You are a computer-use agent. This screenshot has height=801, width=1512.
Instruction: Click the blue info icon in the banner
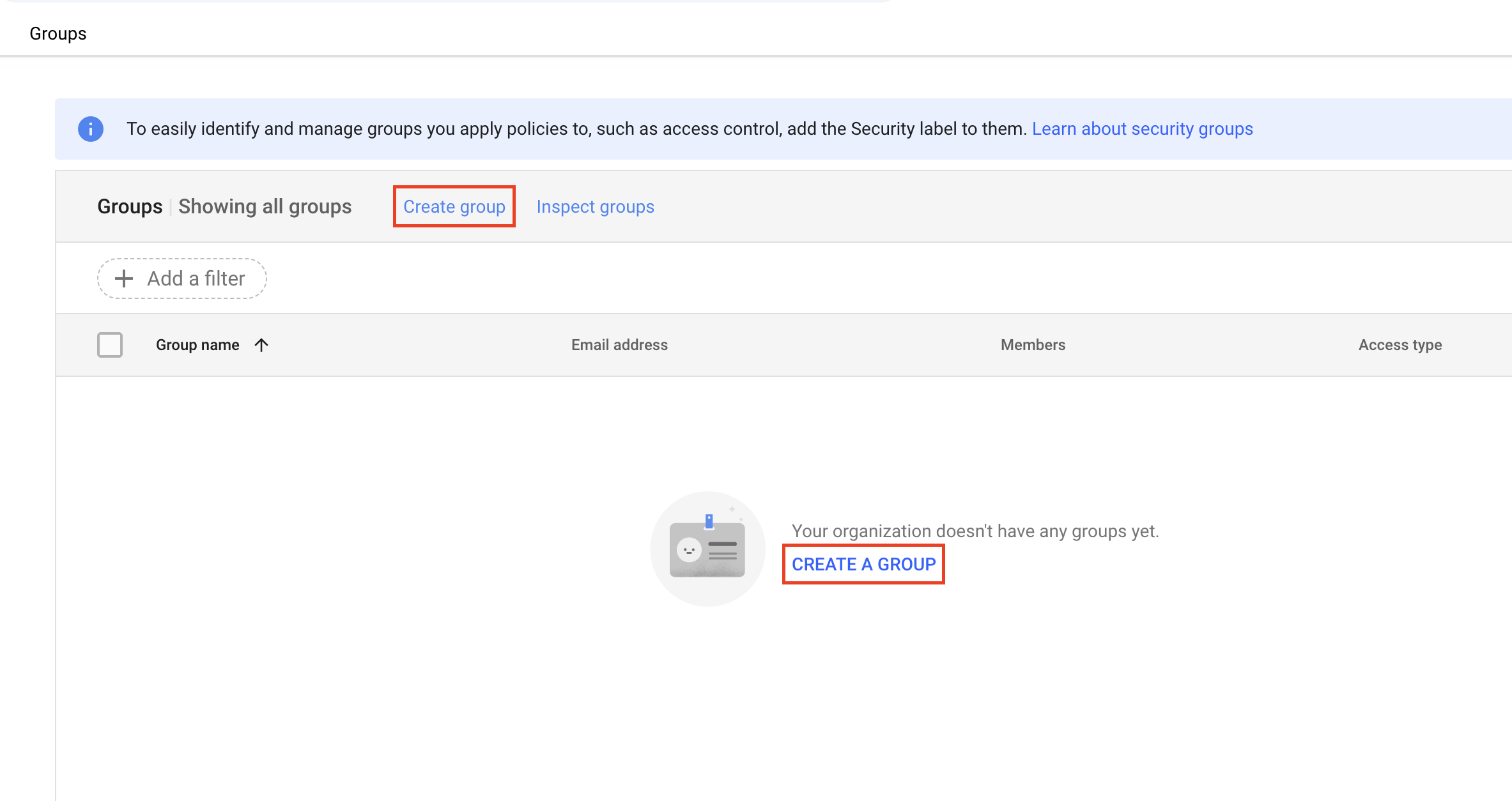tap(90, 128)
